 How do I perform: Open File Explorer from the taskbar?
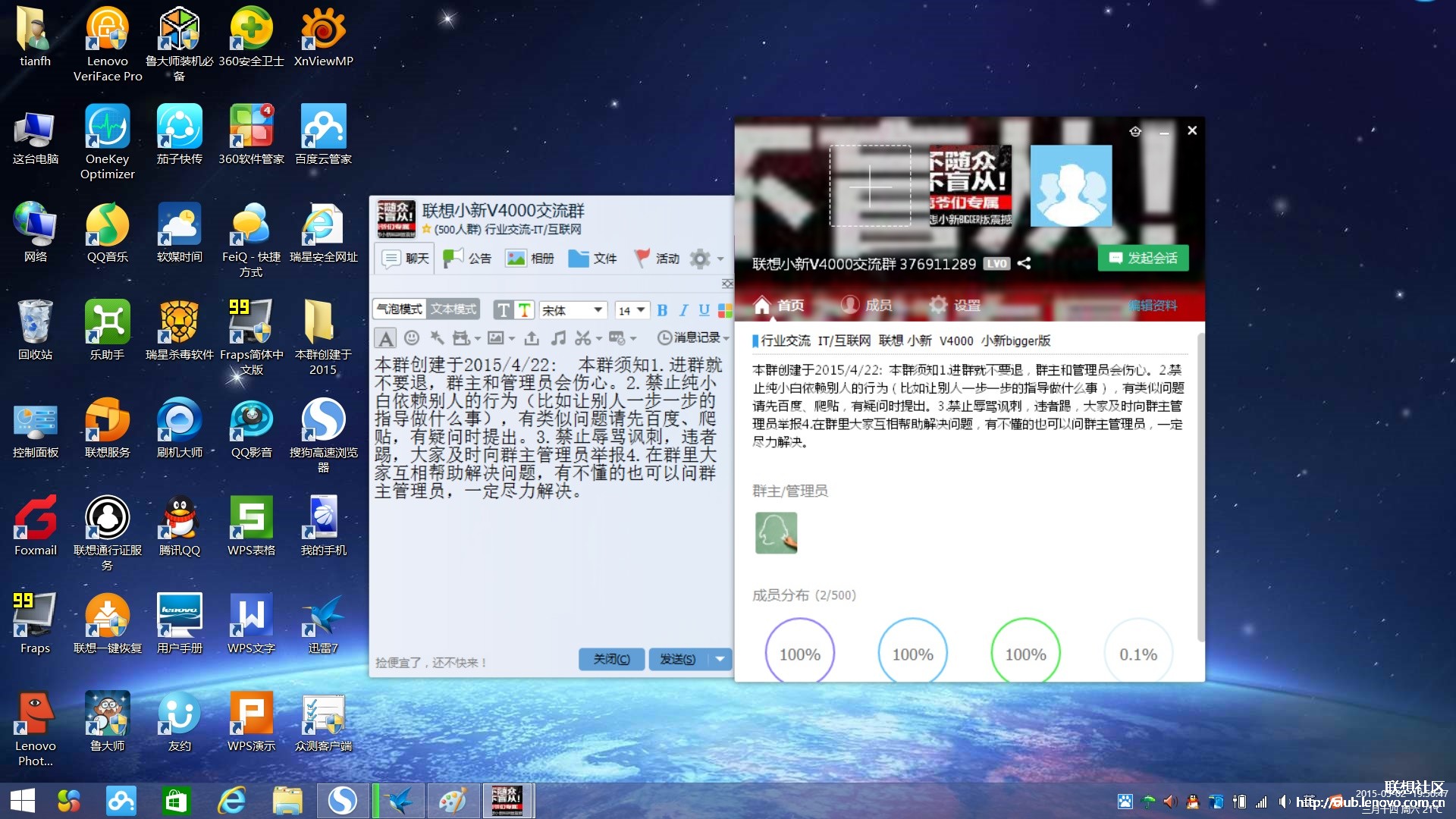(287, 801)
